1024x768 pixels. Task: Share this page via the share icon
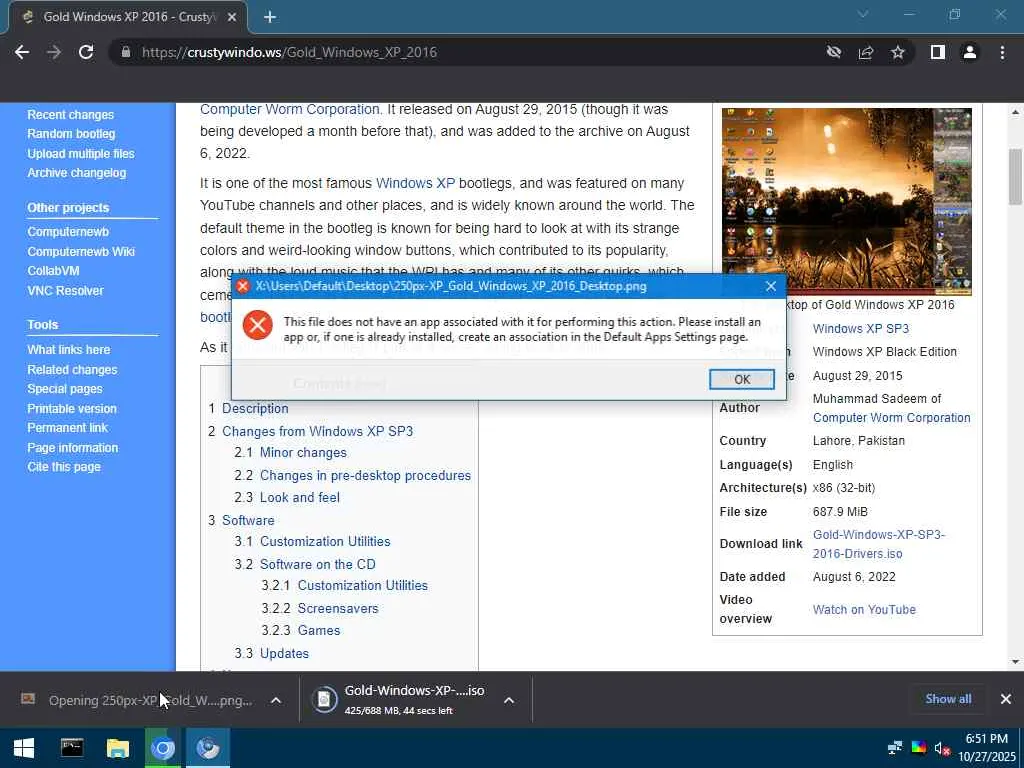(x=866, y=52)
